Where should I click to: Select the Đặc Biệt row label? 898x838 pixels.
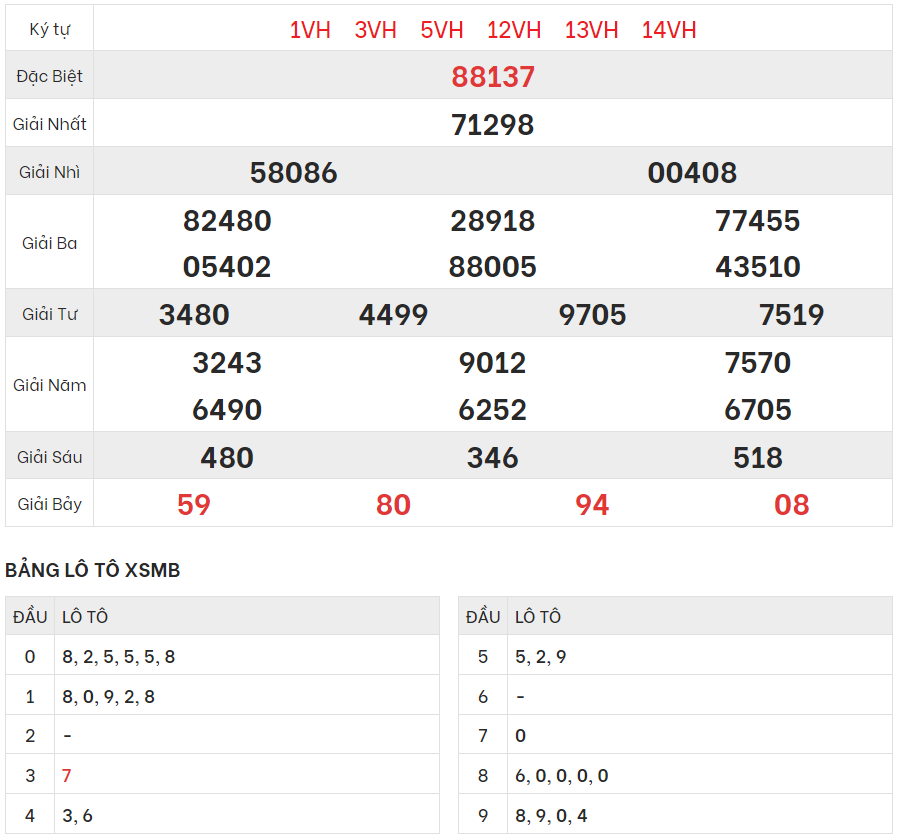click(x=50, y=77)
